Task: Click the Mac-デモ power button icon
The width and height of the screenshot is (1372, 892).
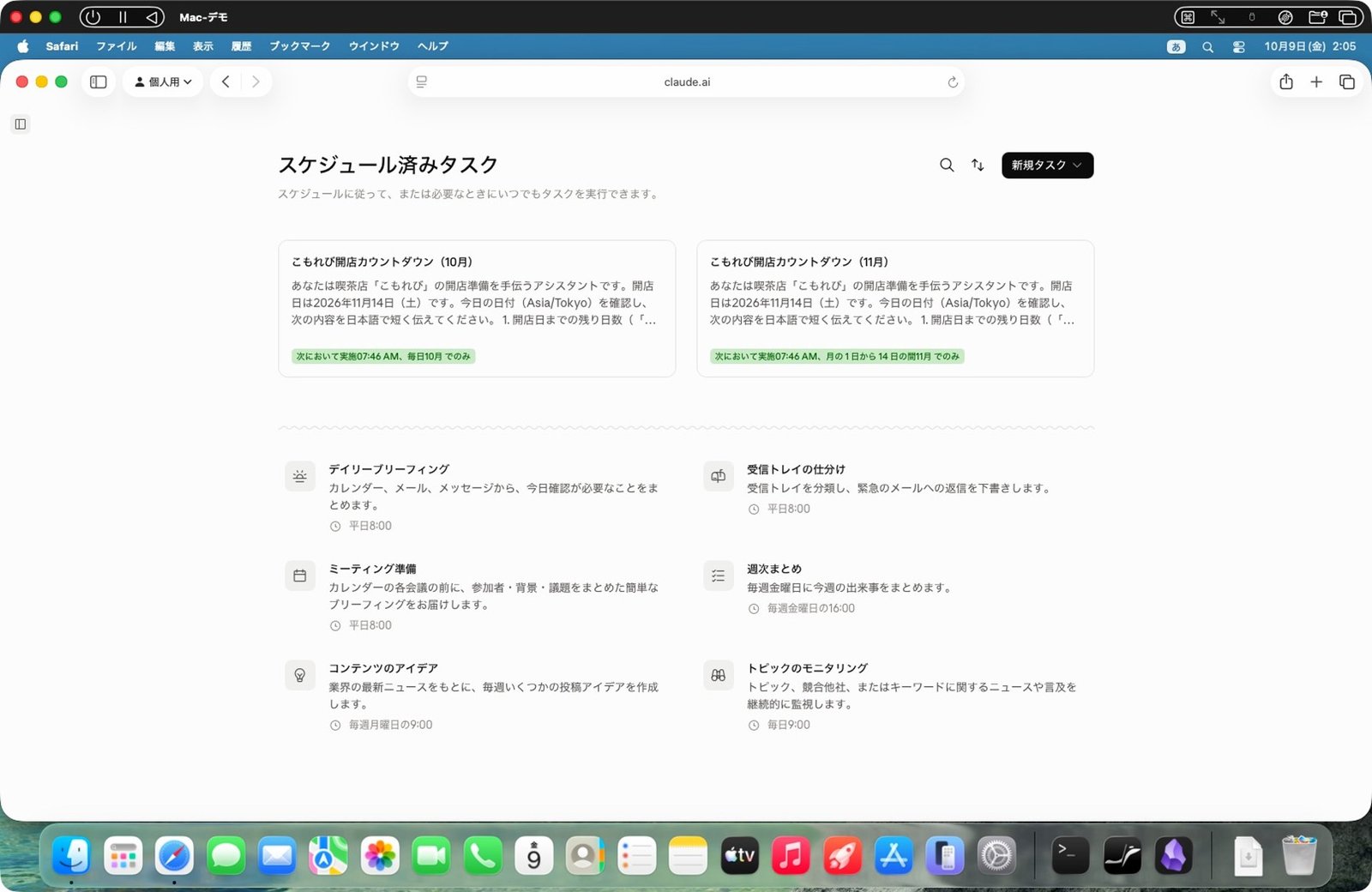Action: (93, 17)
